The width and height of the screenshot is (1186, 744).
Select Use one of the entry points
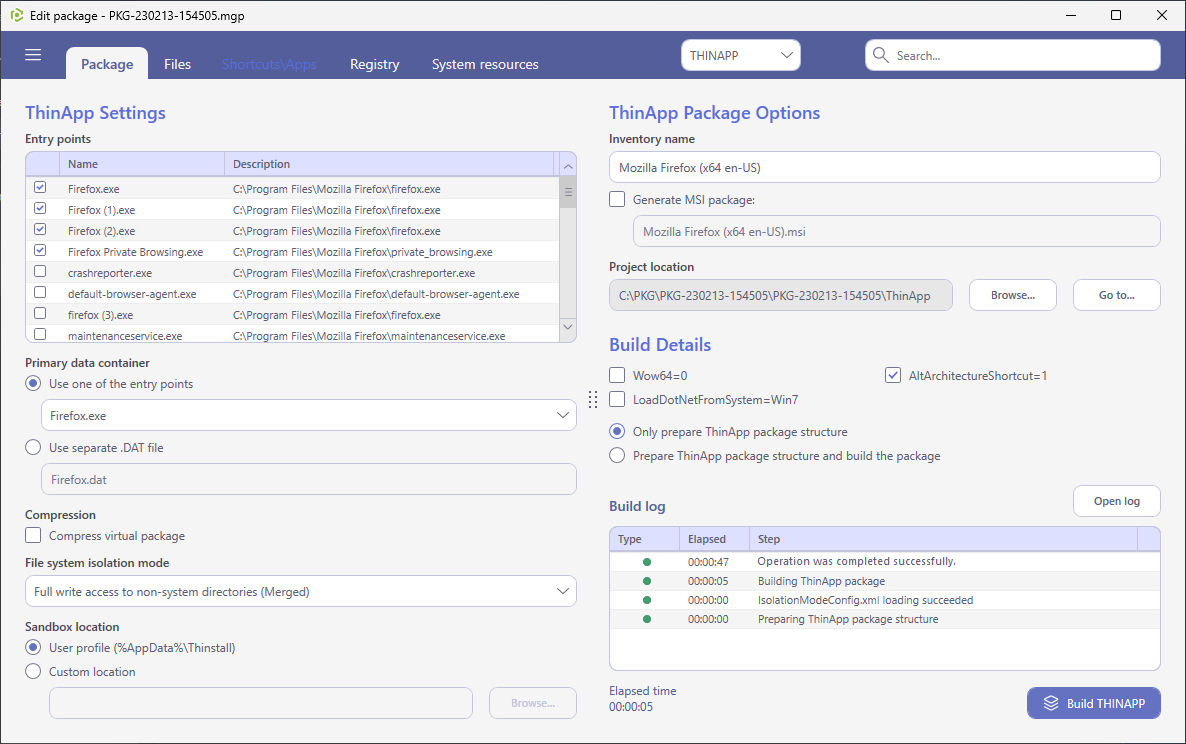[33, 384]
